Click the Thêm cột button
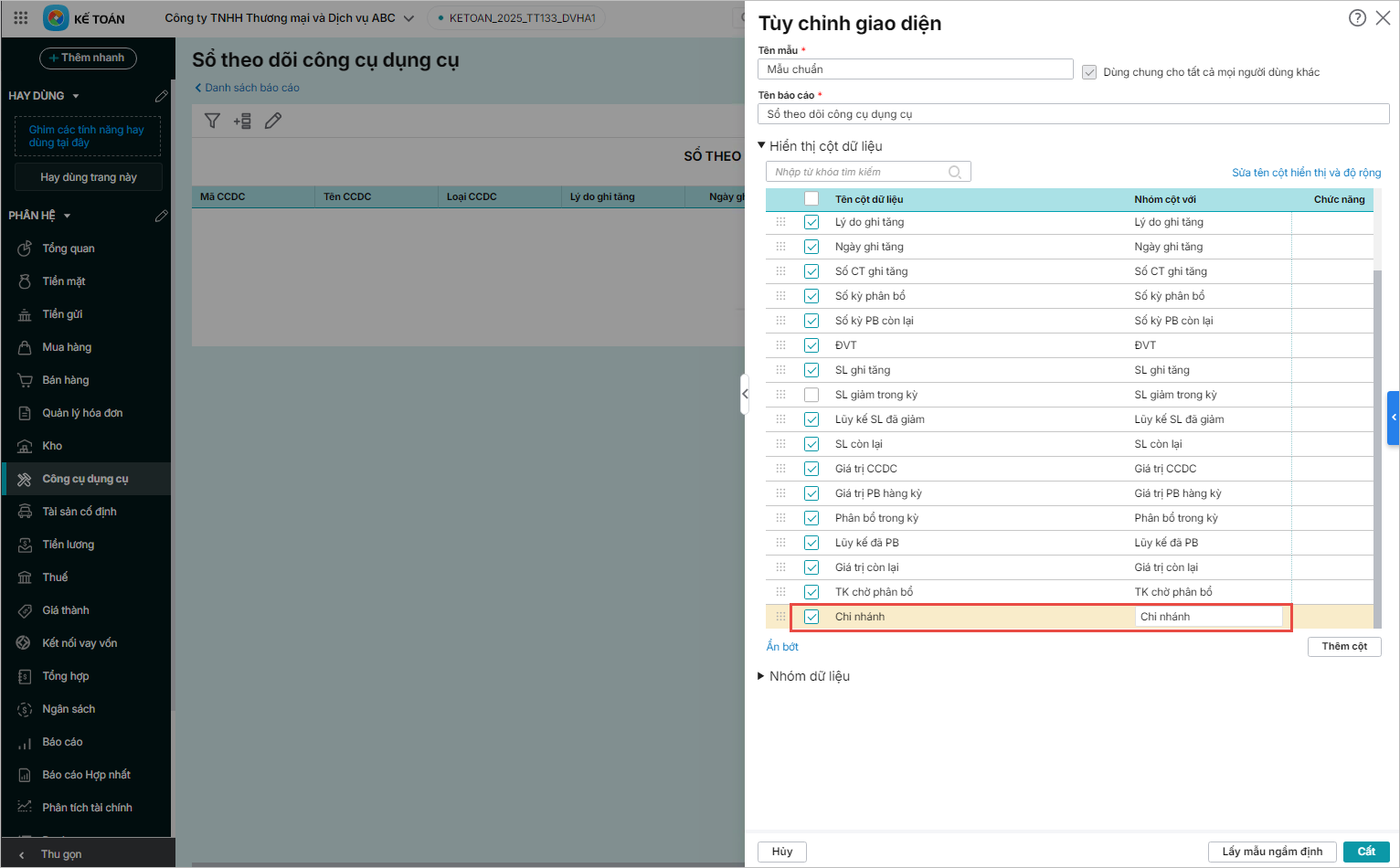 click(x=1344, y=646)
